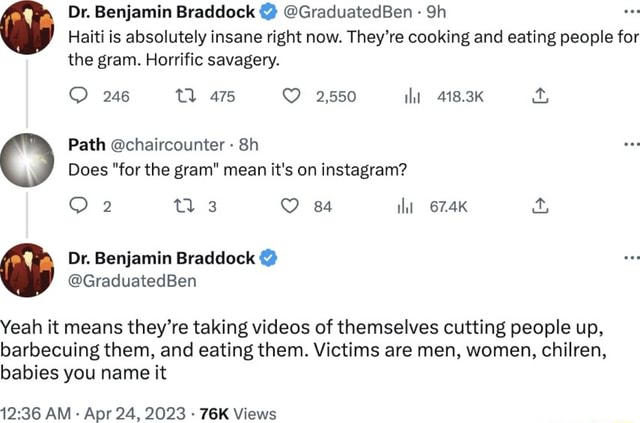640x423 pixels.
Task: Like Path's tweet with 84 likes
Action: (x=295, y=207)
